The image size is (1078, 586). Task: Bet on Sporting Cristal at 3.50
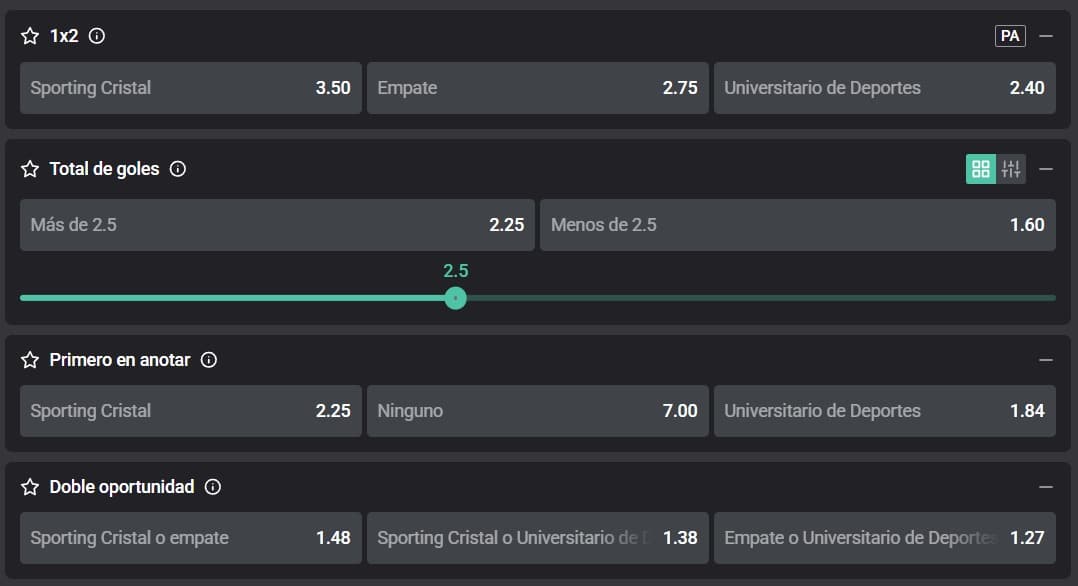click(191, 88)
